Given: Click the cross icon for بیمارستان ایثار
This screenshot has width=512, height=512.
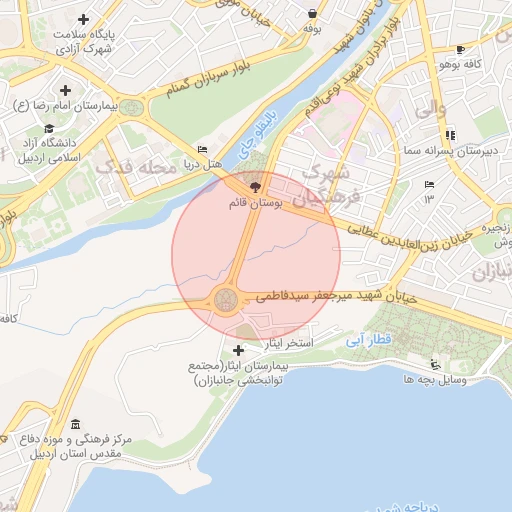Looking at the screenshot, I should click(x=238, y=350).
